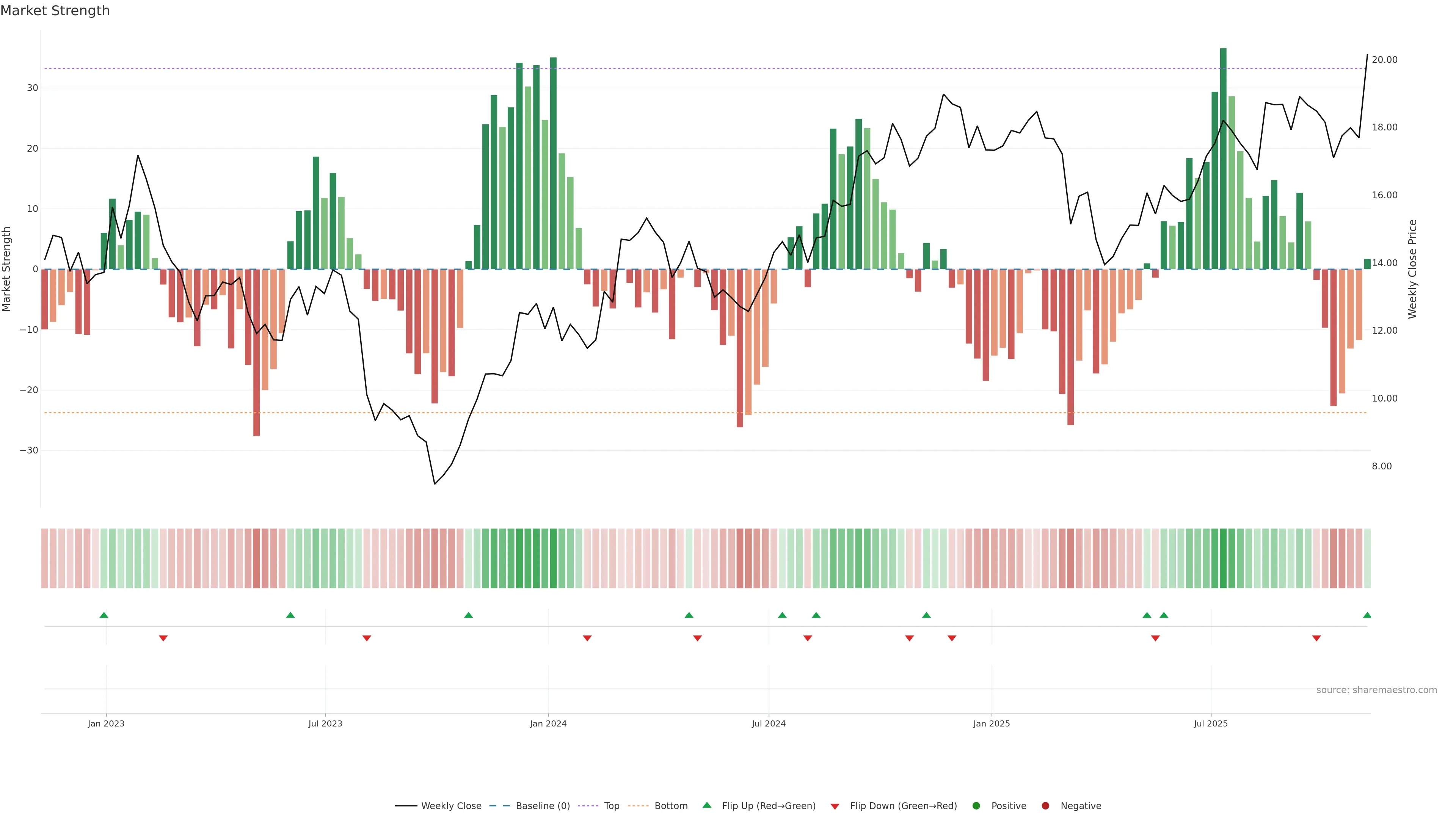Click the first red flip-down triangle marker

(x=163, y=638)
